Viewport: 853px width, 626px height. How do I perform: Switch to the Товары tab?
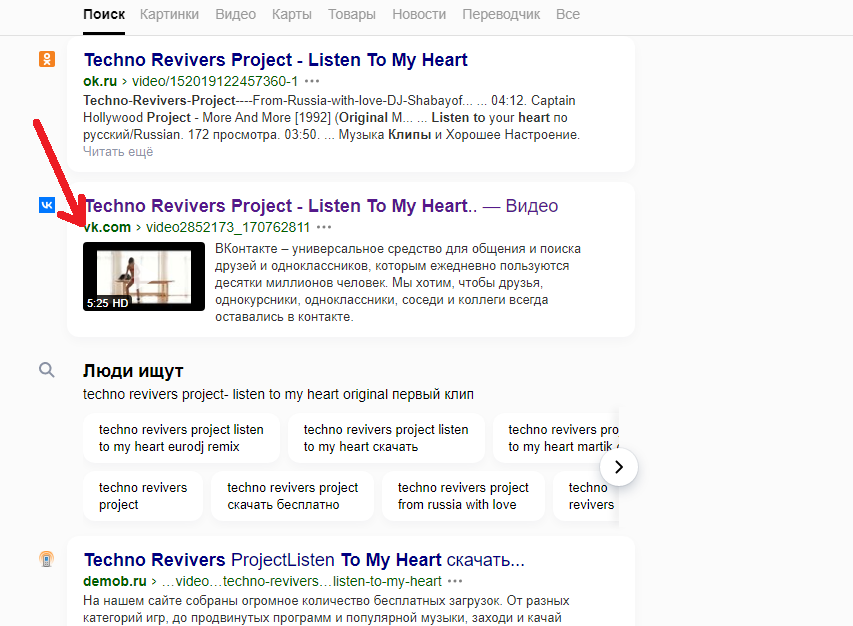tap(351, 14)
